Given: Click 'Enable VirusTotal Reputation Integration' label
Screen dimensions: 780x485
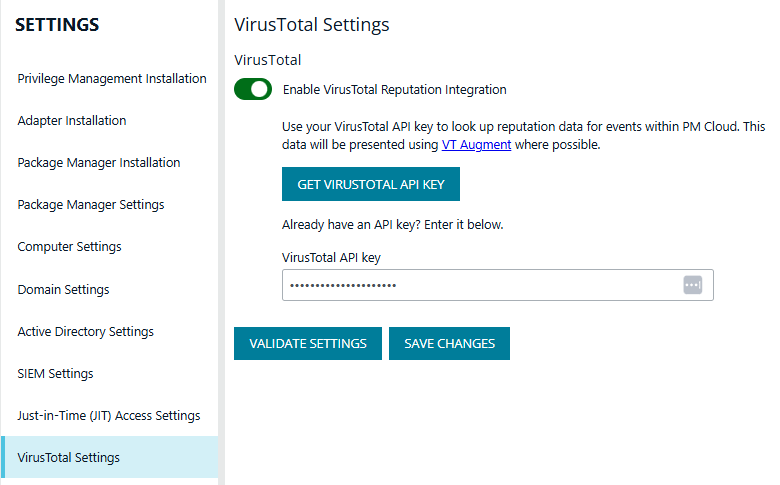Looking at the screenshot, I should (394, 90).
